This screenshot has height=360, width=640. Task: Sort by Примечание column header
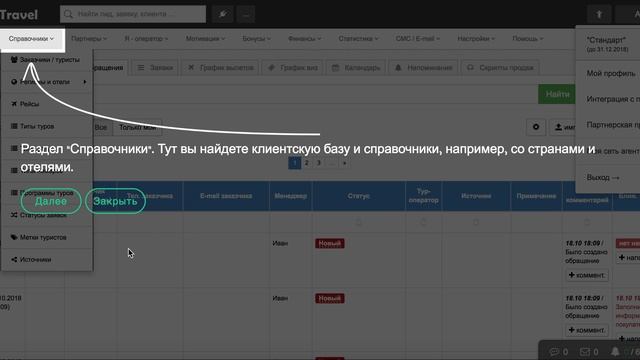pos(536,196)
